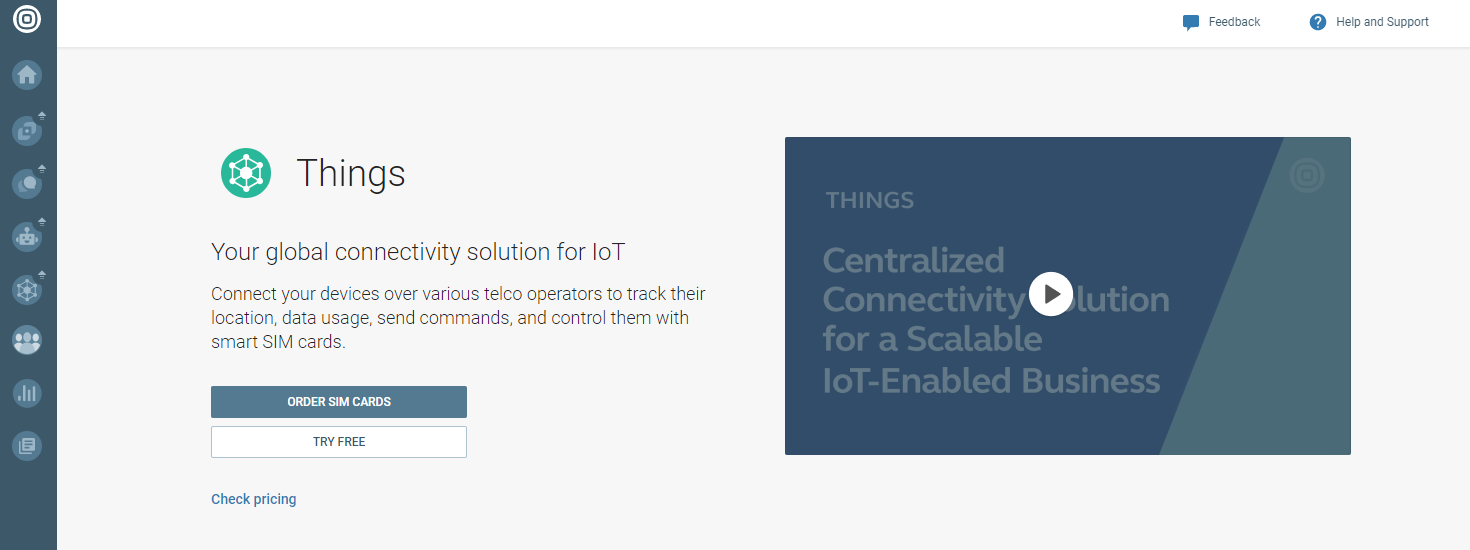
Task: Click the green Things product logo
Action: coord(246,173)
